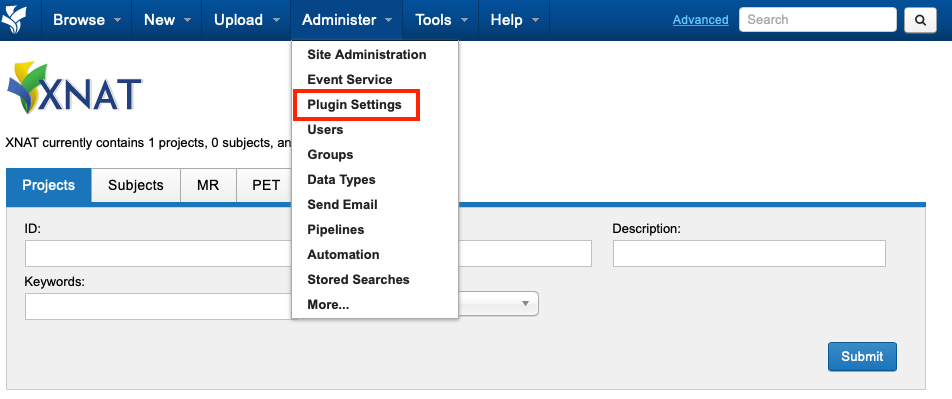Click into the top Search box
The height and width of the screenshot is (399, 952).
tap(817, 19)
